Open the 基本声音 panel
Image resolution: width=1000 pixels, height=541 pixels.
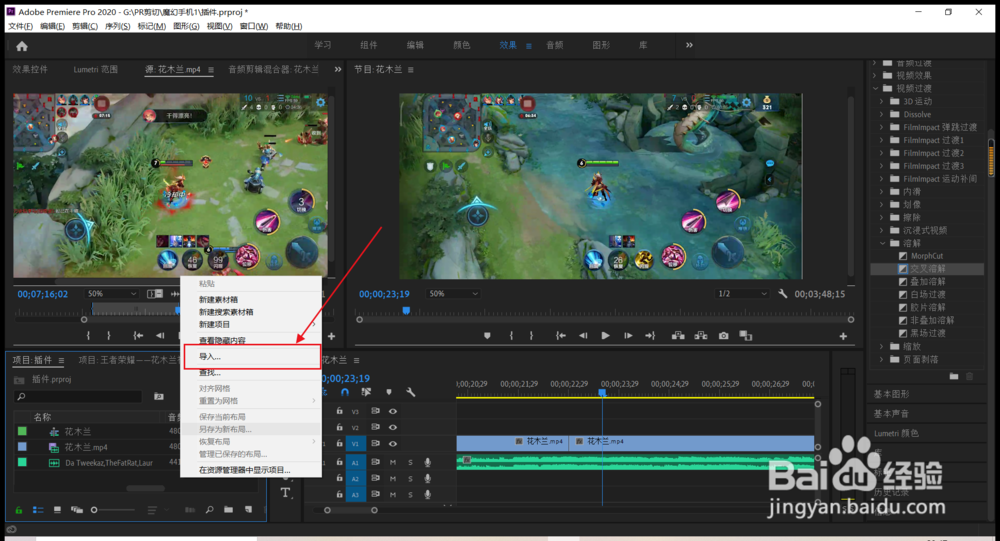[891, 414]
